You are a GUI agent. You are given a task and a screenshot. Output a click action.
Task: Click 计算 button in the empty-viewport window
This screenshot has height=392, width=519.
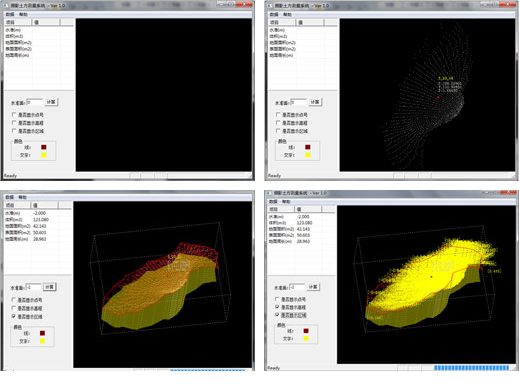51,102
